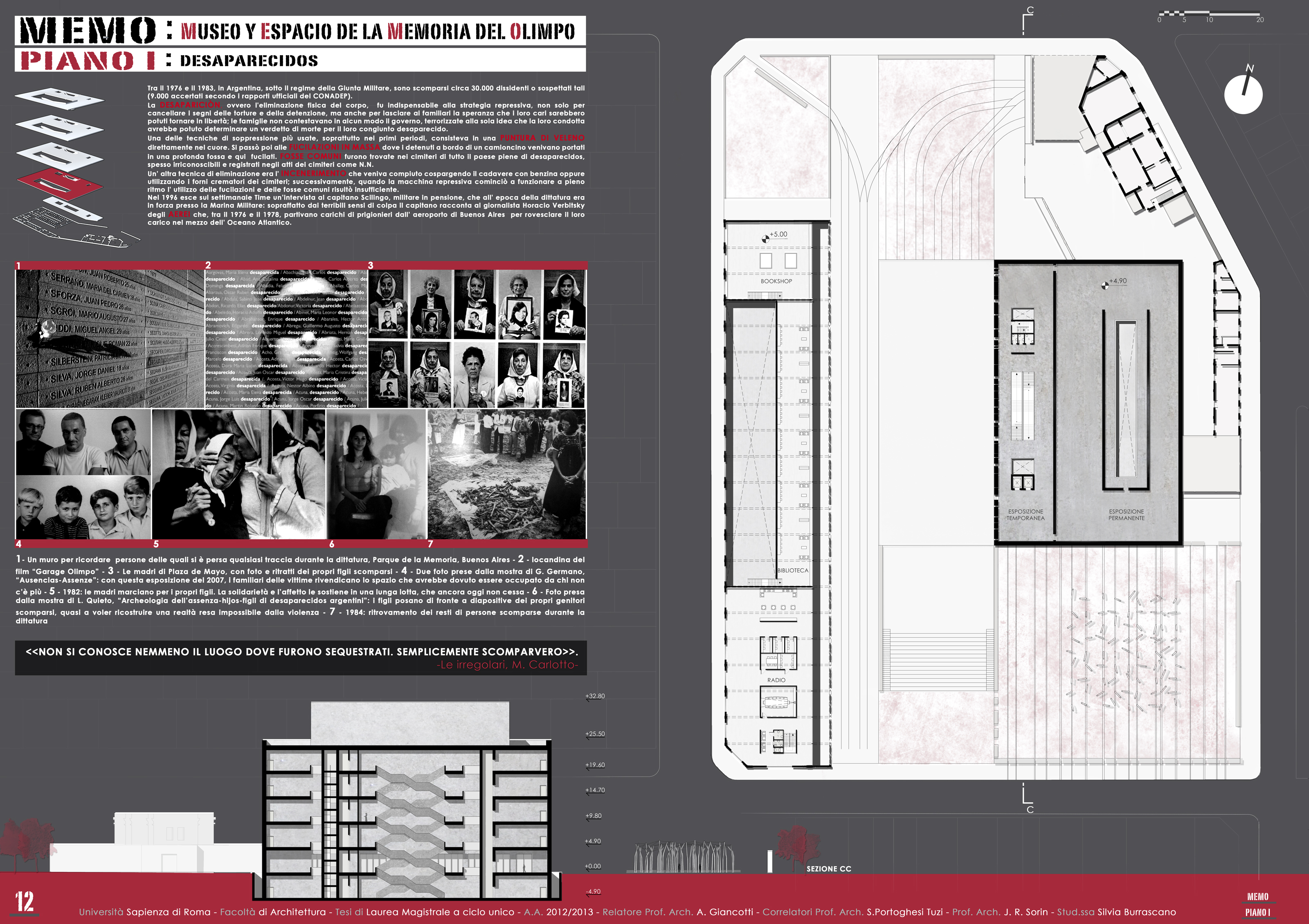Click the +14.70 elevation label
Image resolution: width=1309 pixels, height=924 pixels.
click(595, 790)
